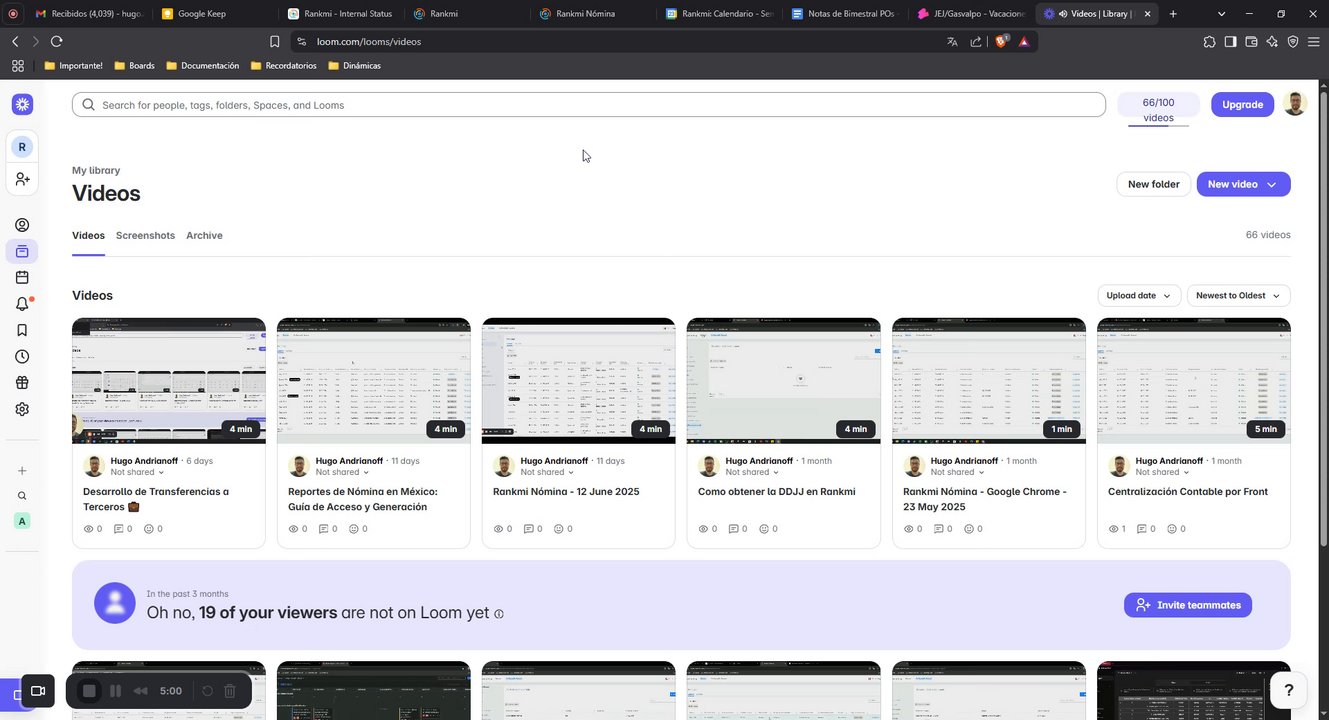Delete the recording with the trash icon
This screenshot has height=720, width=1329.
(230, 691)
